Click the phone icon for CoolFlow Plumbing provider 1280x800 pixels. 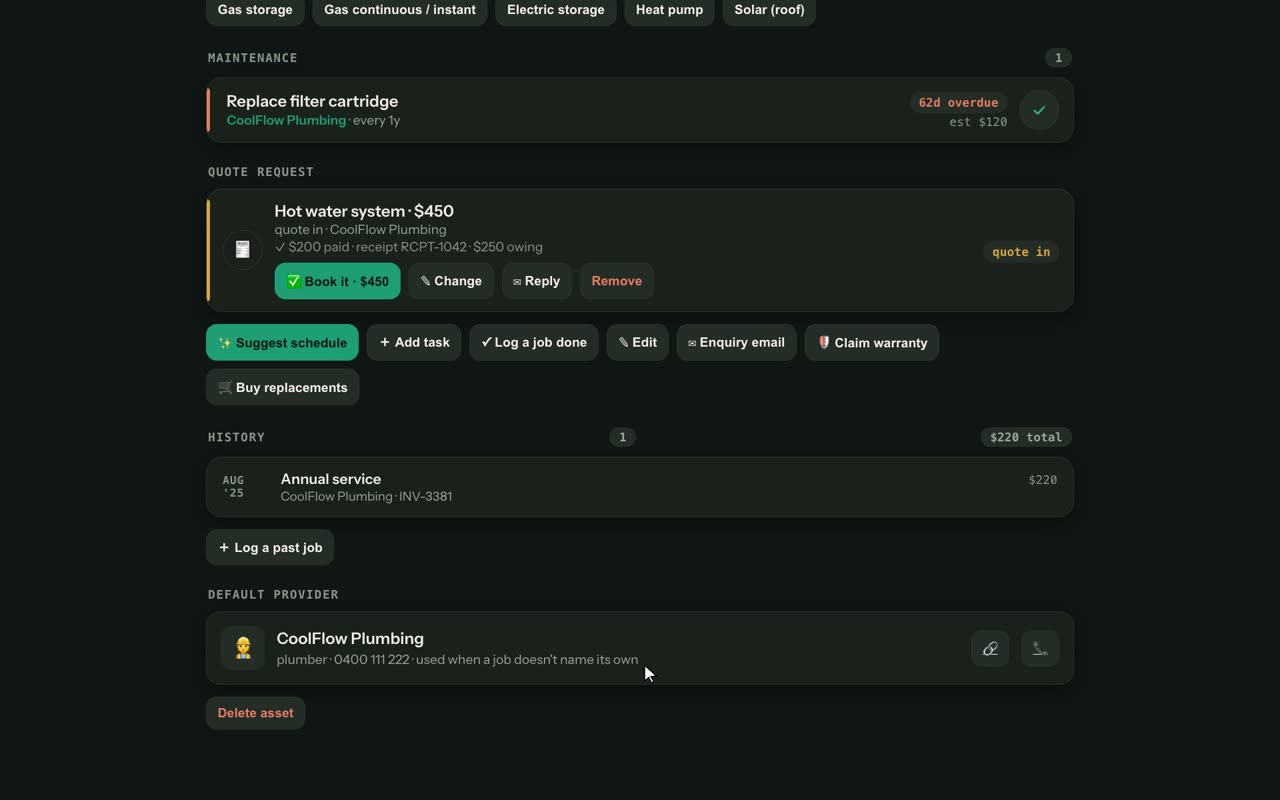click(x=1040, y=648)
